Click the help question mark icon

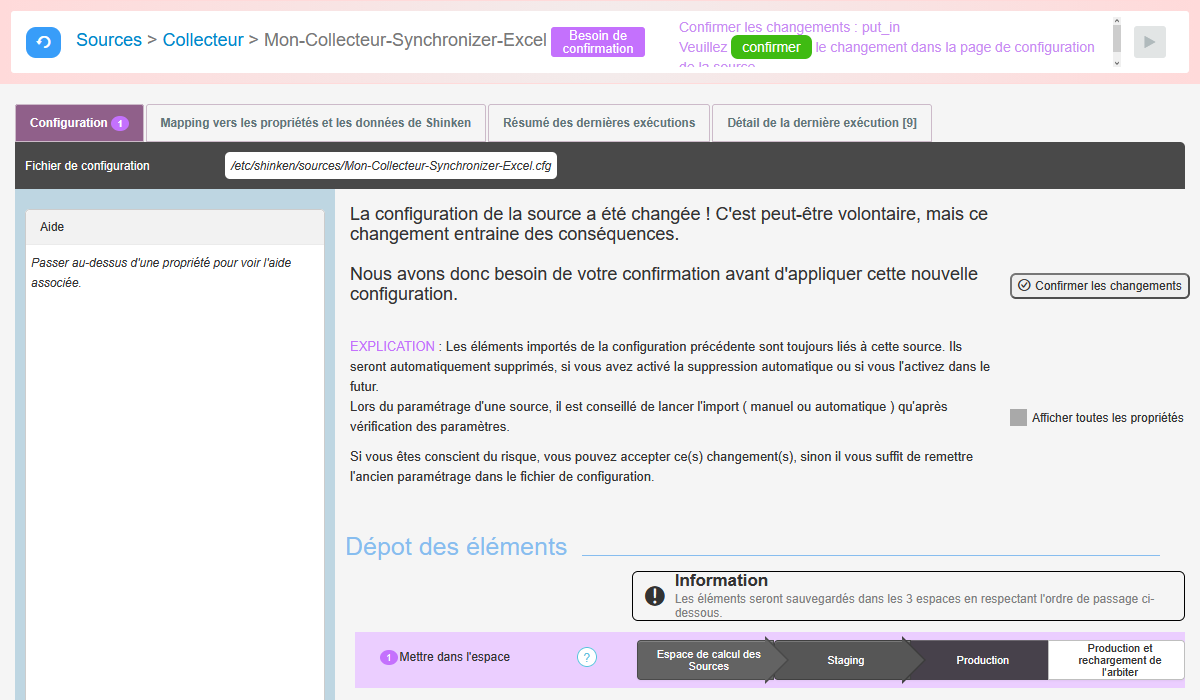587,657
